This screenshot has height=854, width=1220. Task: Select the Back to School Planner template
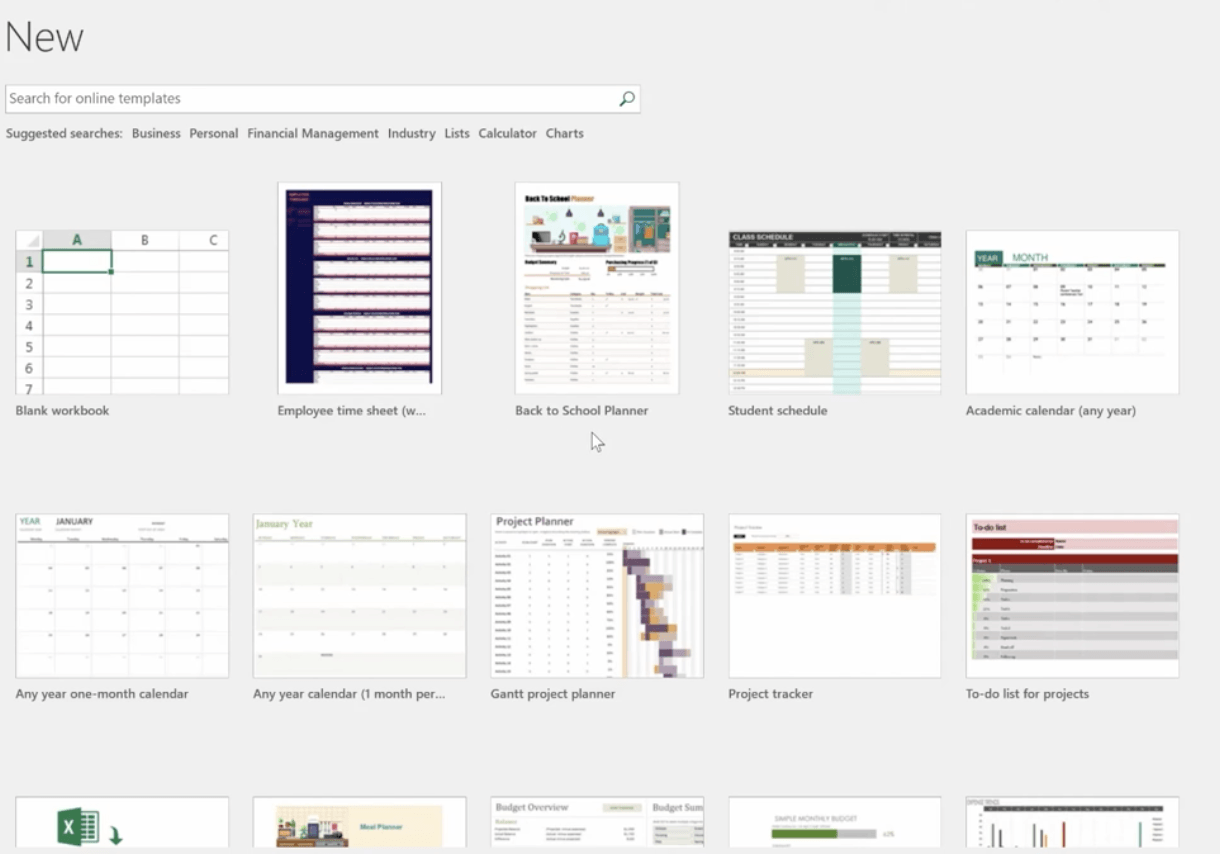[597, 288]
